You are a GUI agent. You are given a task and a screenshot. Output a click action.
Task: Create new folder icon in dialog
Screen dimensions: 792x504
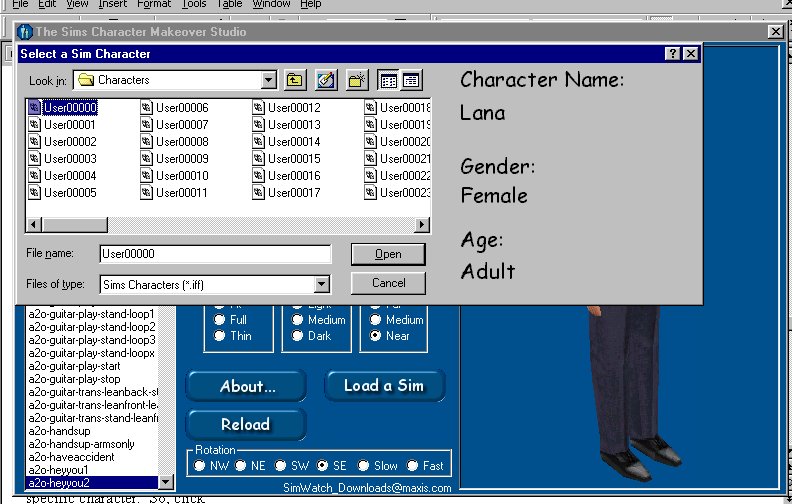357,80
